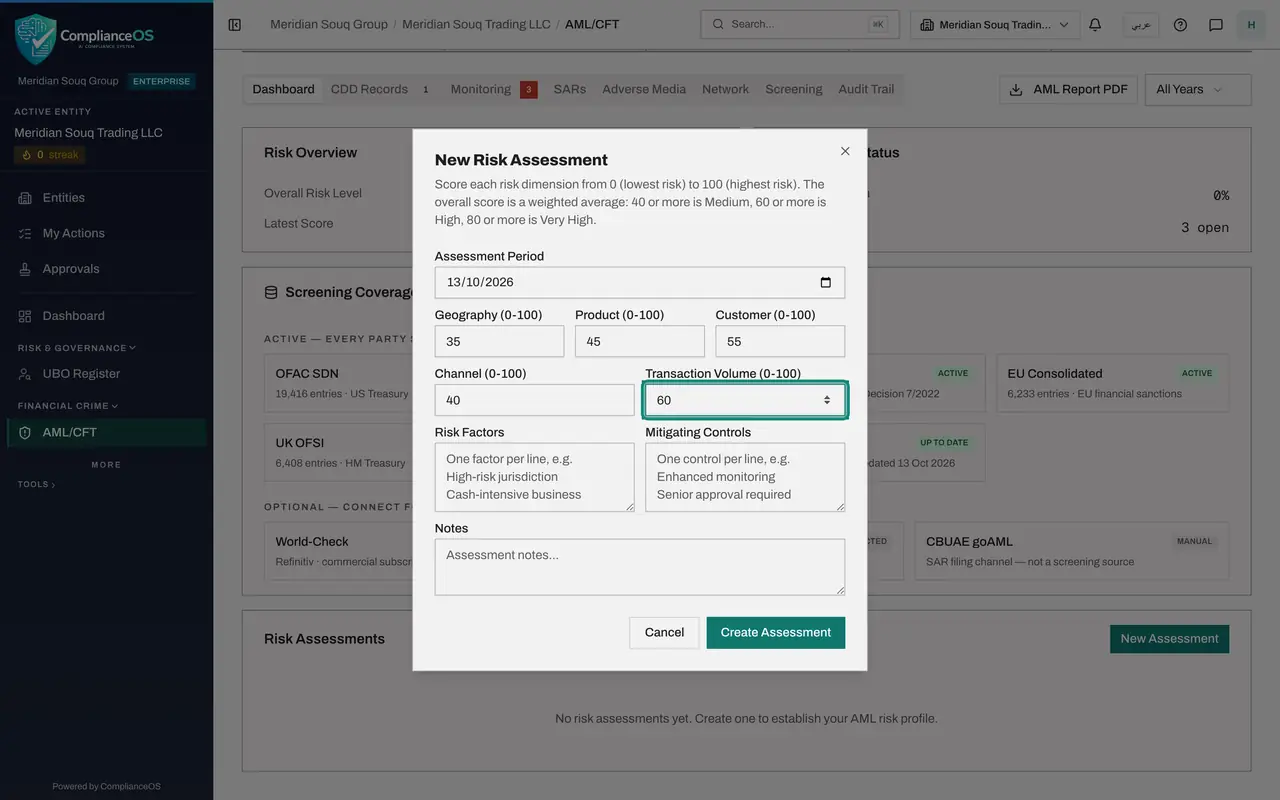Switch language to Arabic
The image size is (1280, 800).
1141,24
